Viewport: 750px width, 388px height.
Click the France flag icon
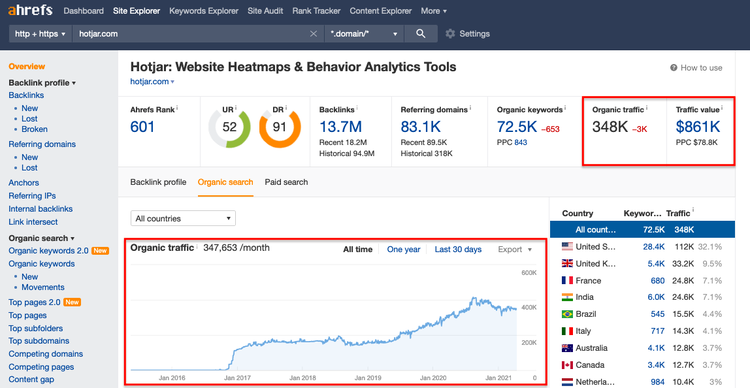pyautogui.click(x=567, y=280)
